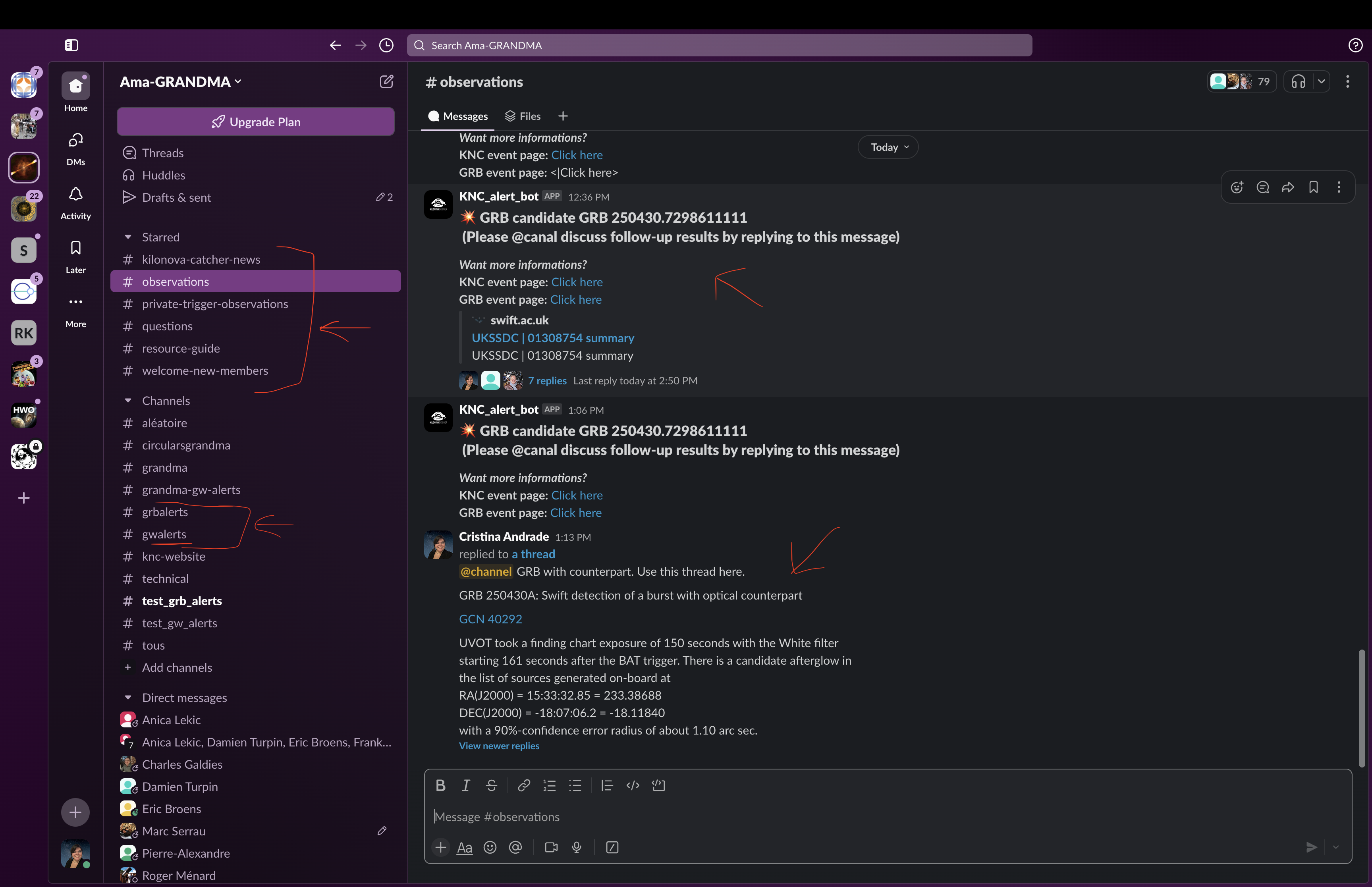The height and width of the screenshot is (887, 1372).
Task: Toggle bulleted list formatting
Action: point(575,786)
